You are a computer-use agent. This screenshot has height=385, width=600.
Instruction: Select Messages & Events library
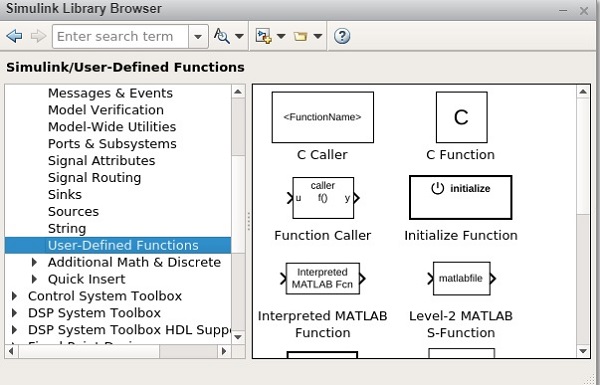[x=110, y=93]
